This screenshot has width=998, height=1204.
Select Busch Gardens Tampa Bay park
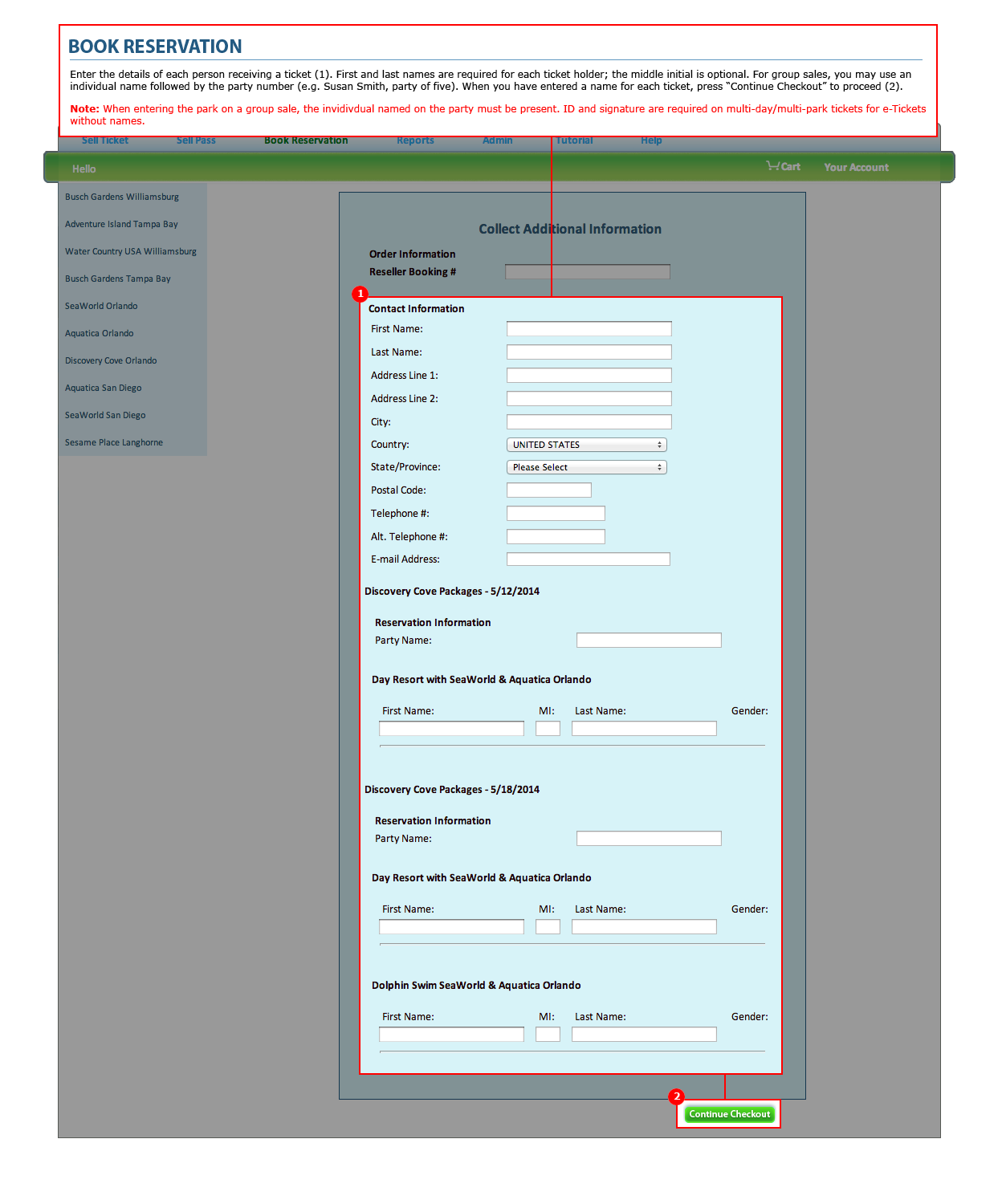pyautogui.click(x=118, y=279)
